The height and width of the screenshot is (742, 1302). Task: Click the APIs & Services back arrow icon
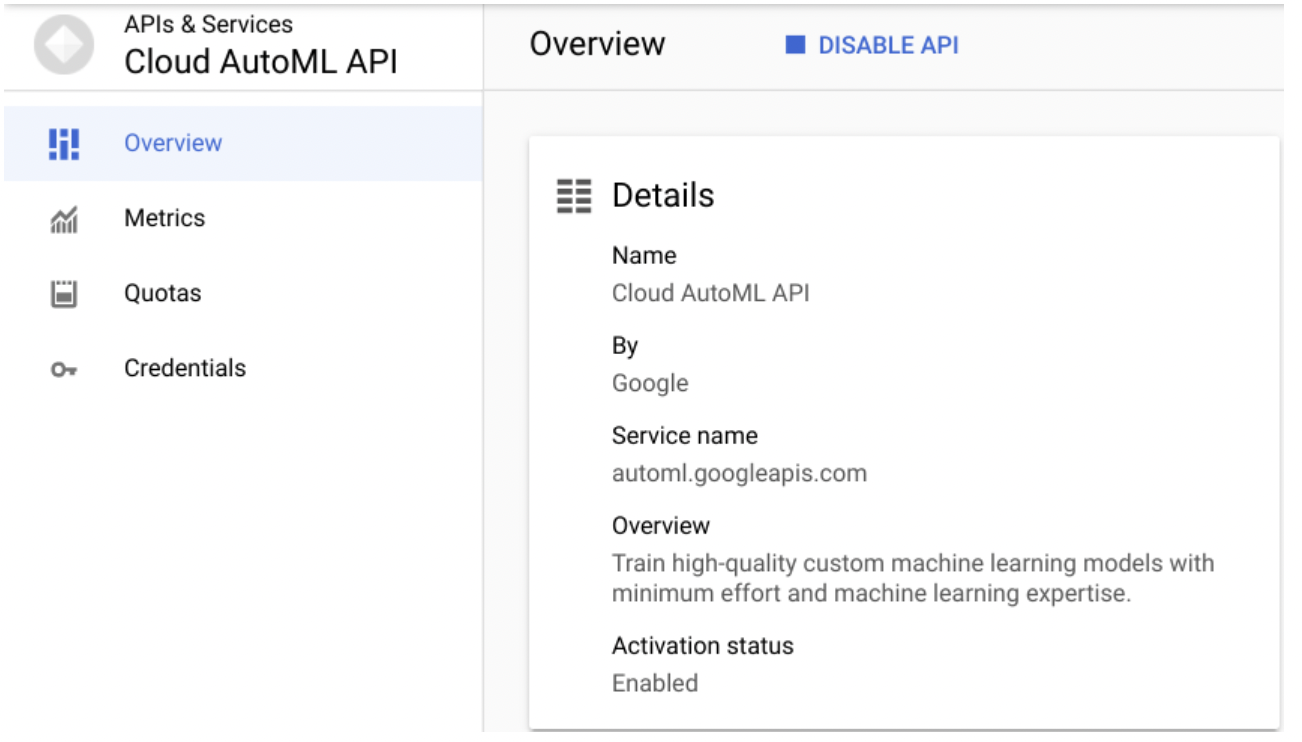[x=63, y=46]
